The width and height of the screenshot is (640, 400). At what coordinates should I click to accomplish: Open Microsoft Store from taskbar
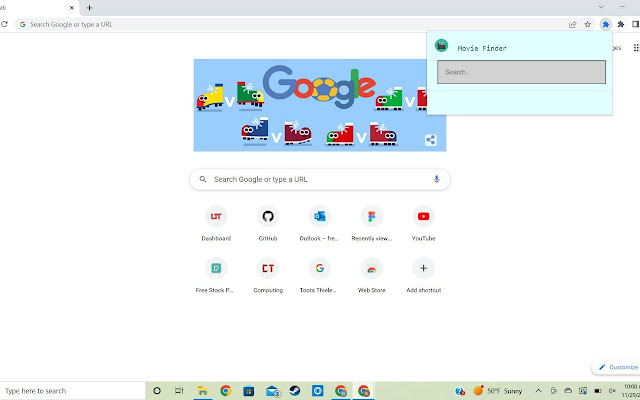pyautogui.click(x=249, y=391)
